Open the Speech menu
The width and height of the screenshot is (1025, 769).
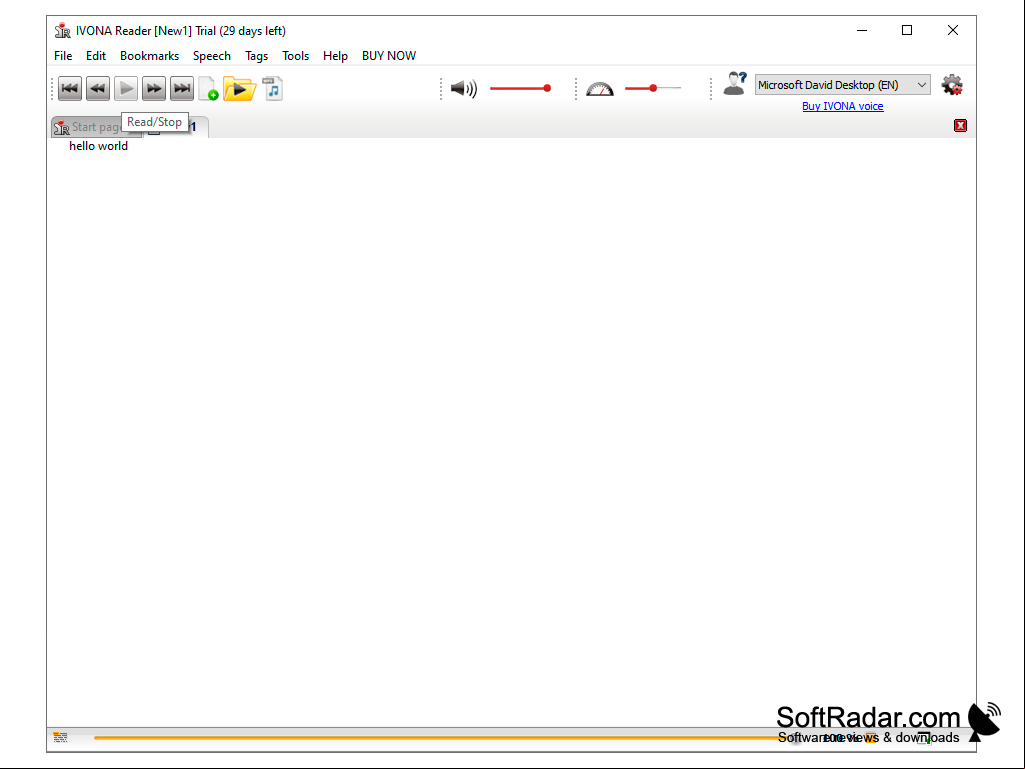(212, 56)
